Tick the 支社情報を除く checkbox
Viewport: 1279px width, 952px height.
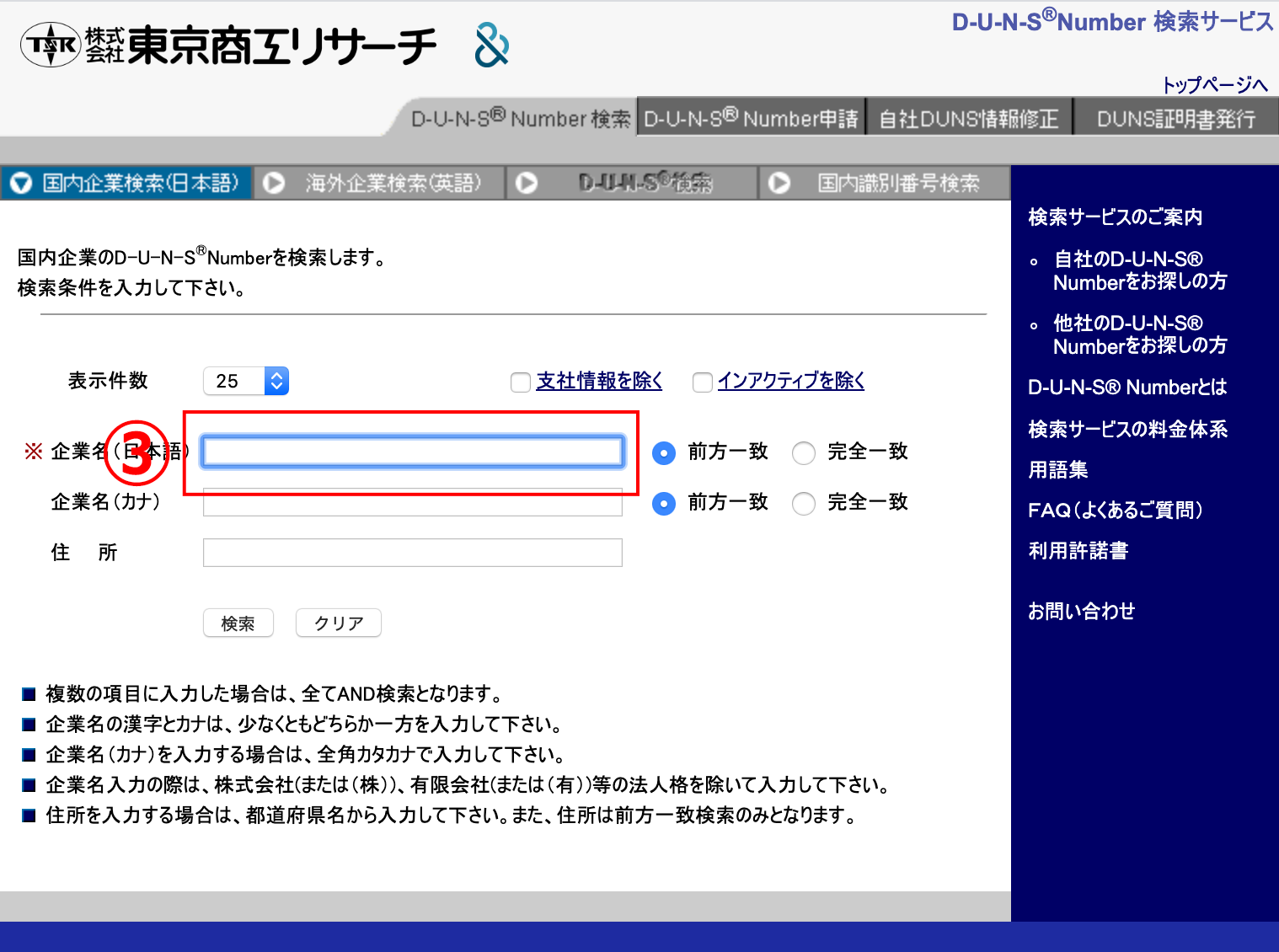tap(521, 382)
